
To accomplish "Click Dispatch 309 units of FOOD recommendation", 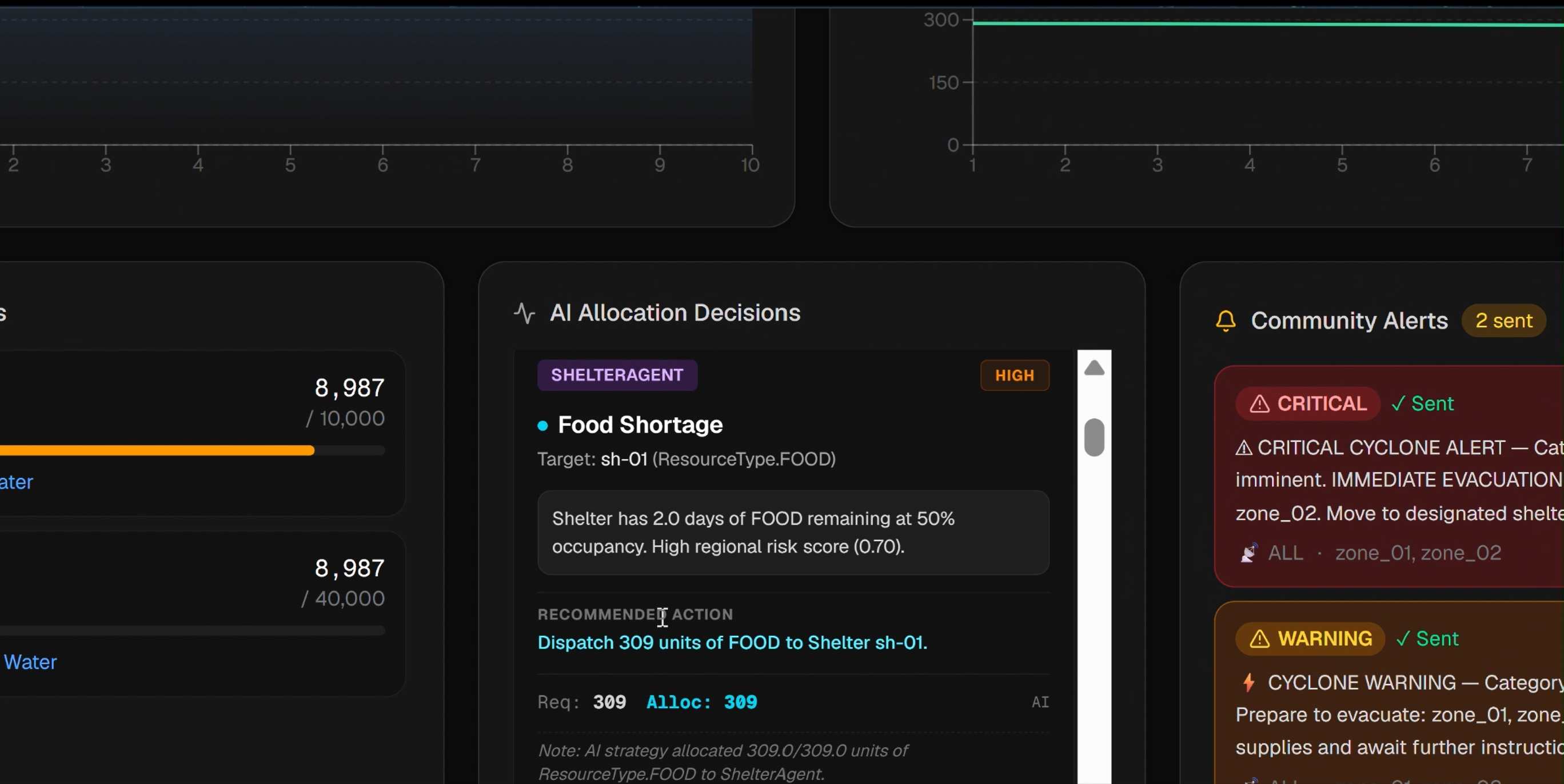I will (x=732, y=642).
